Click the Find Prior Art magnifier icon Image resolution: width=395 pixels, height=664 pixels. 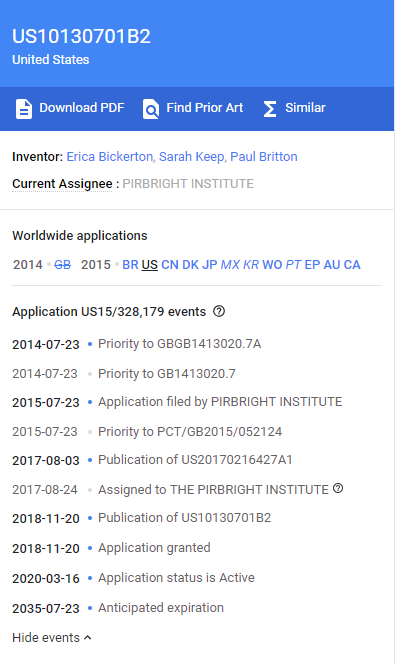tap(151, 109)
